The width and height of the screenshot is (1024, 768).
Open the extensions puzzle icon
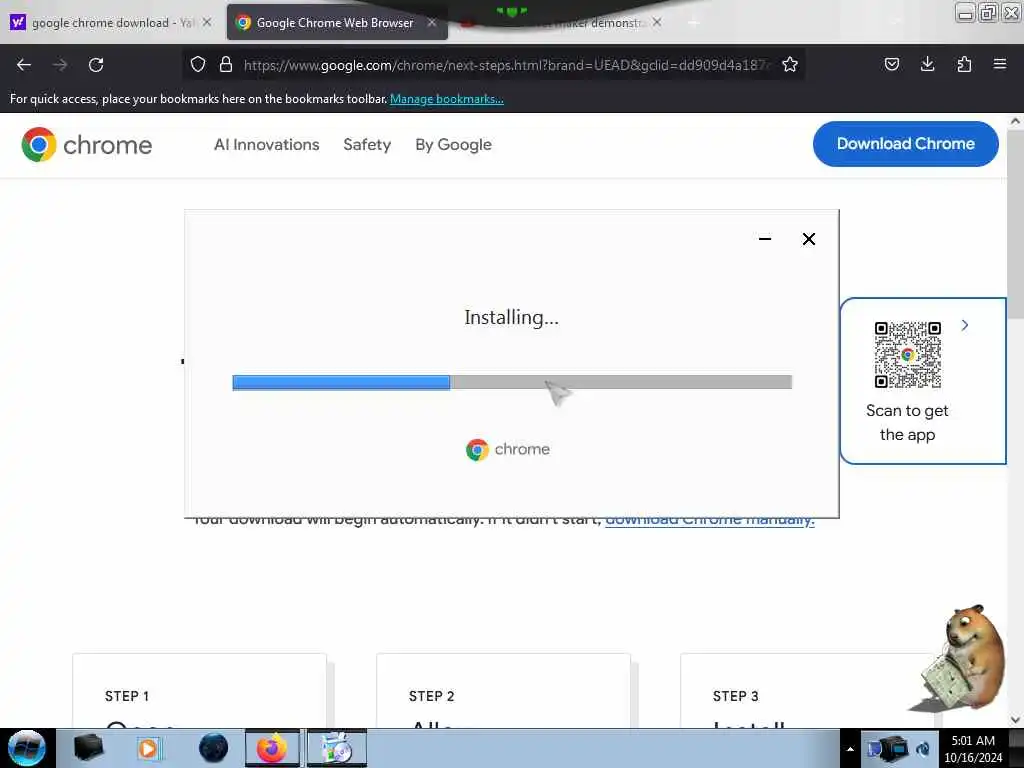pos(964,64)
